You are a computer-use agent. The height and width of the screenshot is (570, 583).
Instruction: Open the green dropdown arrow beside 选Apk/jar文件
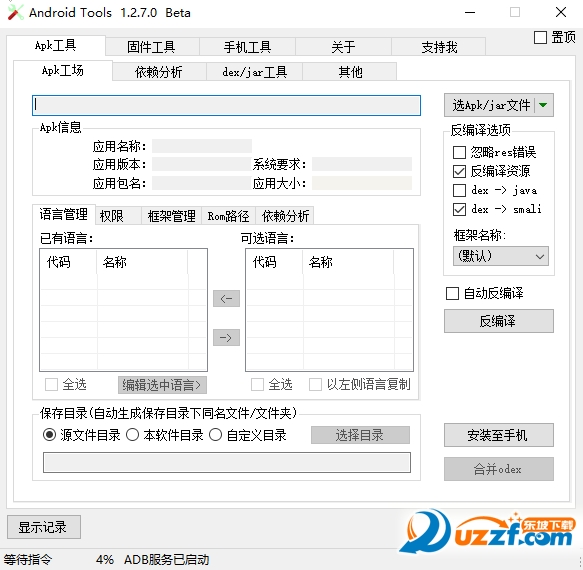tap(543, 105)
